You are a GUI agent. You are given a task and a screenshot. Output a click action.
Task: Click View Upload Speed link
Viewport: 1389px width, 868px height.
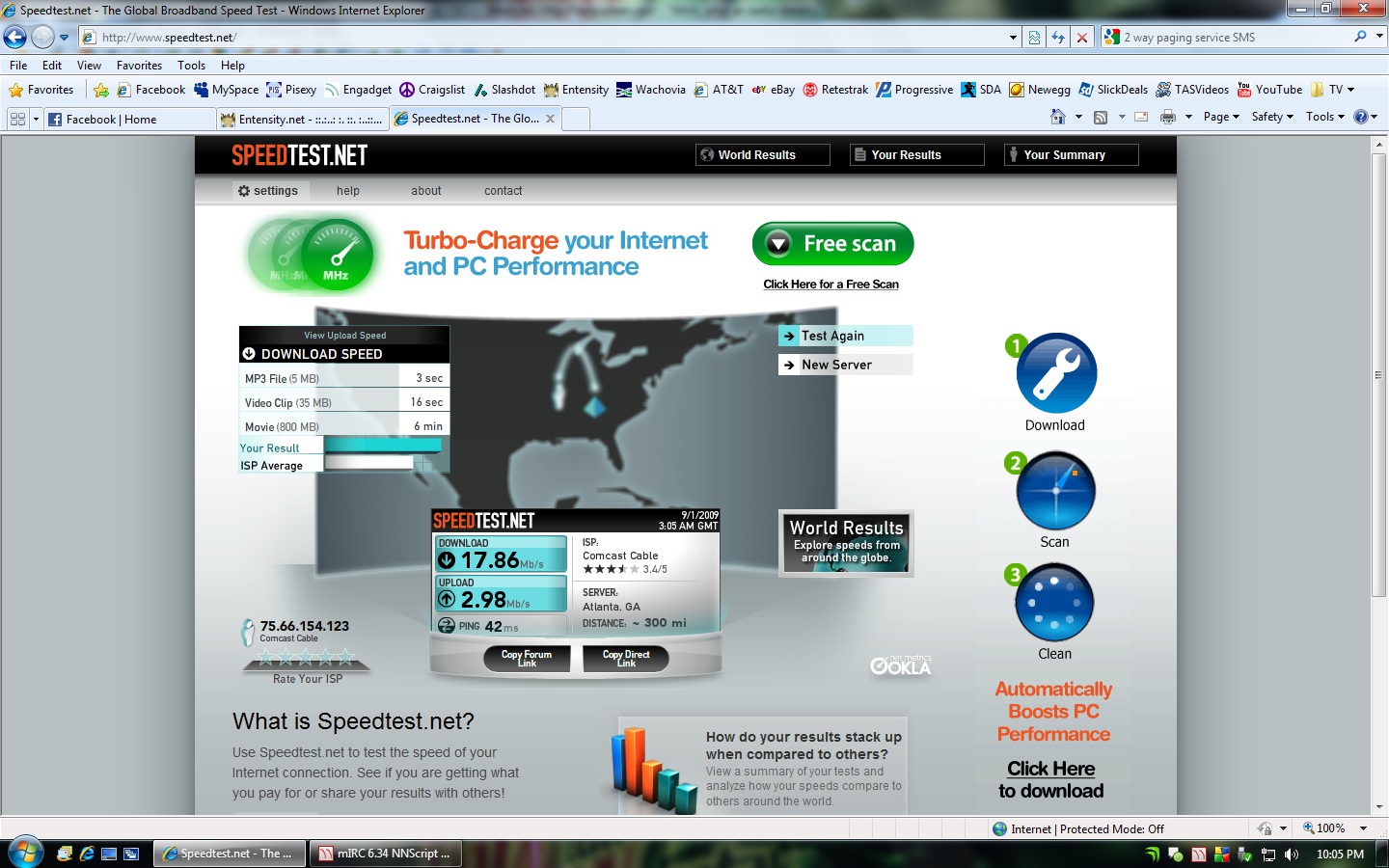tap(344, 336)
